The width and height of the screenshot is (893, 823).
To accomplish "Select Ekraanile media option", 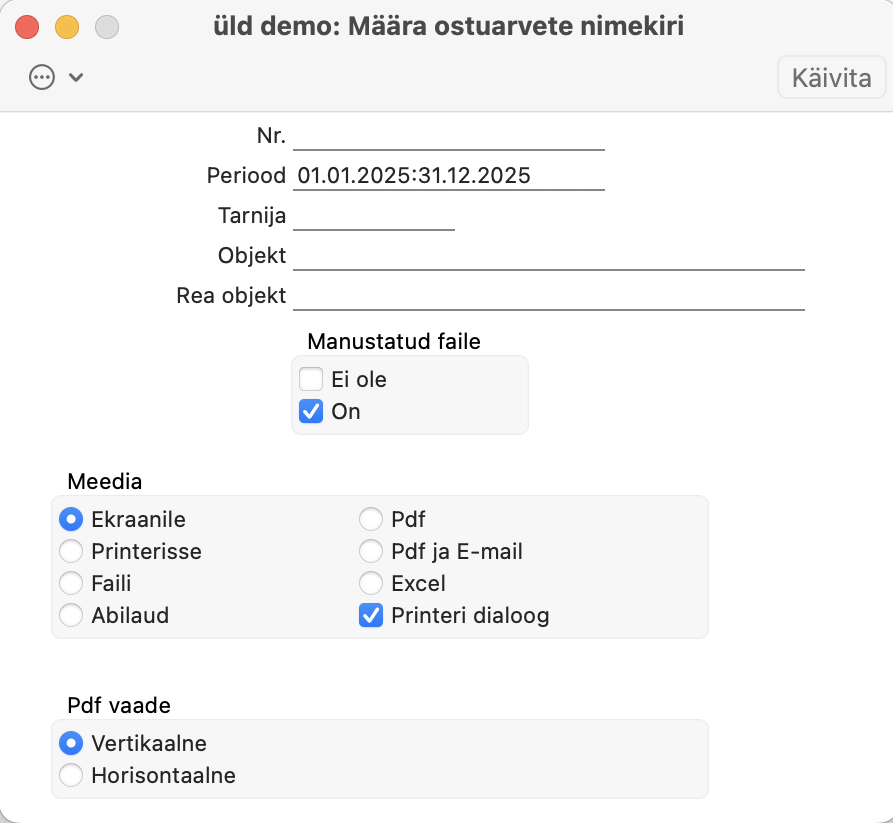I will [71, 519].
